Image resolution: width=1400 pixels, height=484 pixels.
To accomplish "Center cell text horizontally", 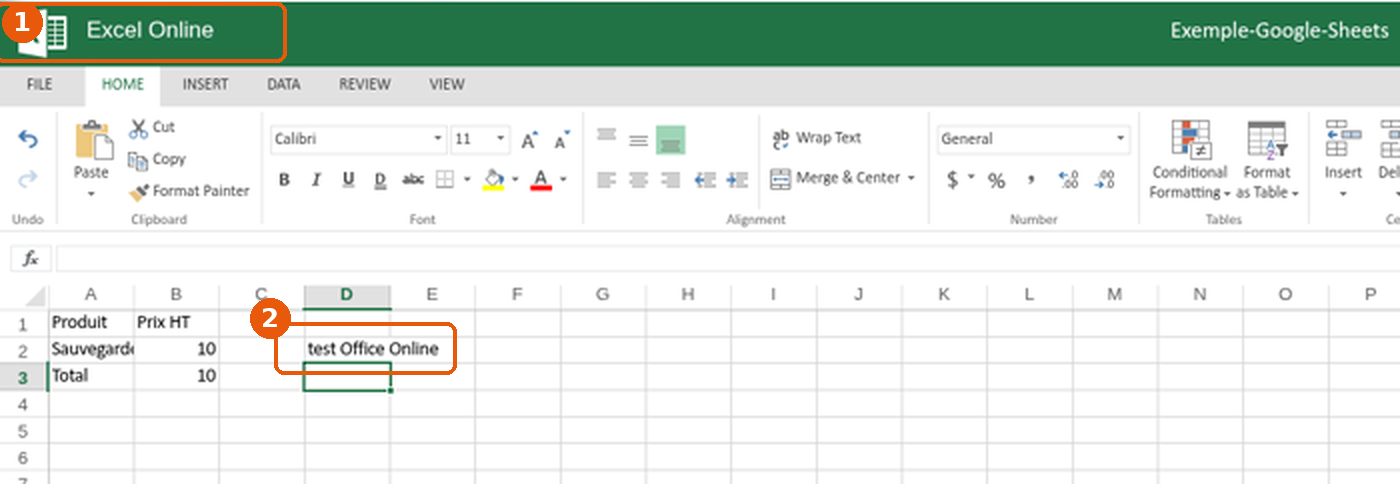I will pyautogui.click(x=638, y=180).
